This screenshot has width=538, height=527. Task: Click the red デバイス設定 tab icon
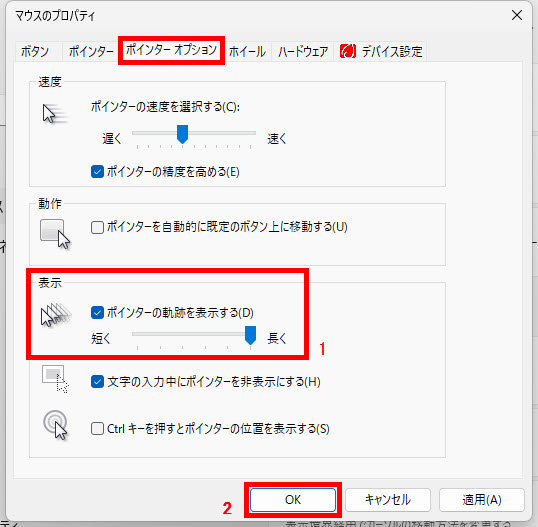pos(348,51)
